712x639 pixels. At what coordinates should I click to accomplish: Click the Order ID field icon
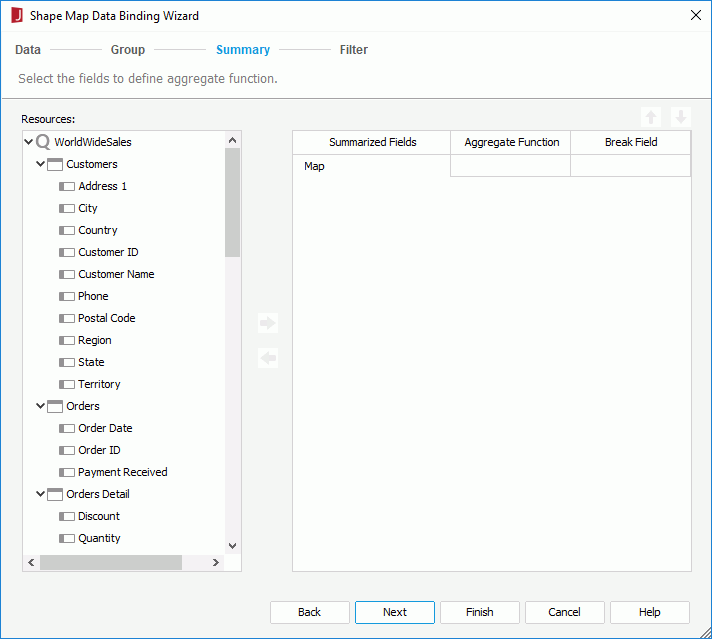[67, 451]
